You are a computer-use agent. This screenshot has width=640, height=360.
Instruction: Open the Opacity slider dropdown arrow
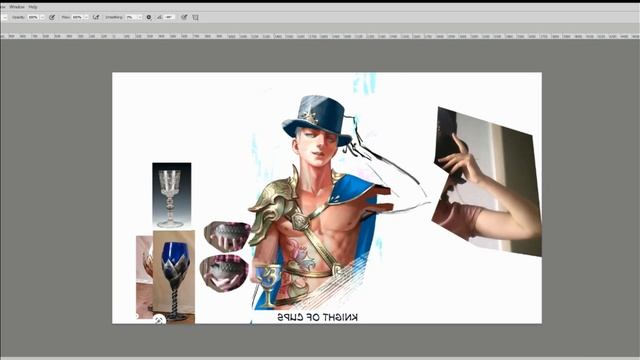click(42, 17)
